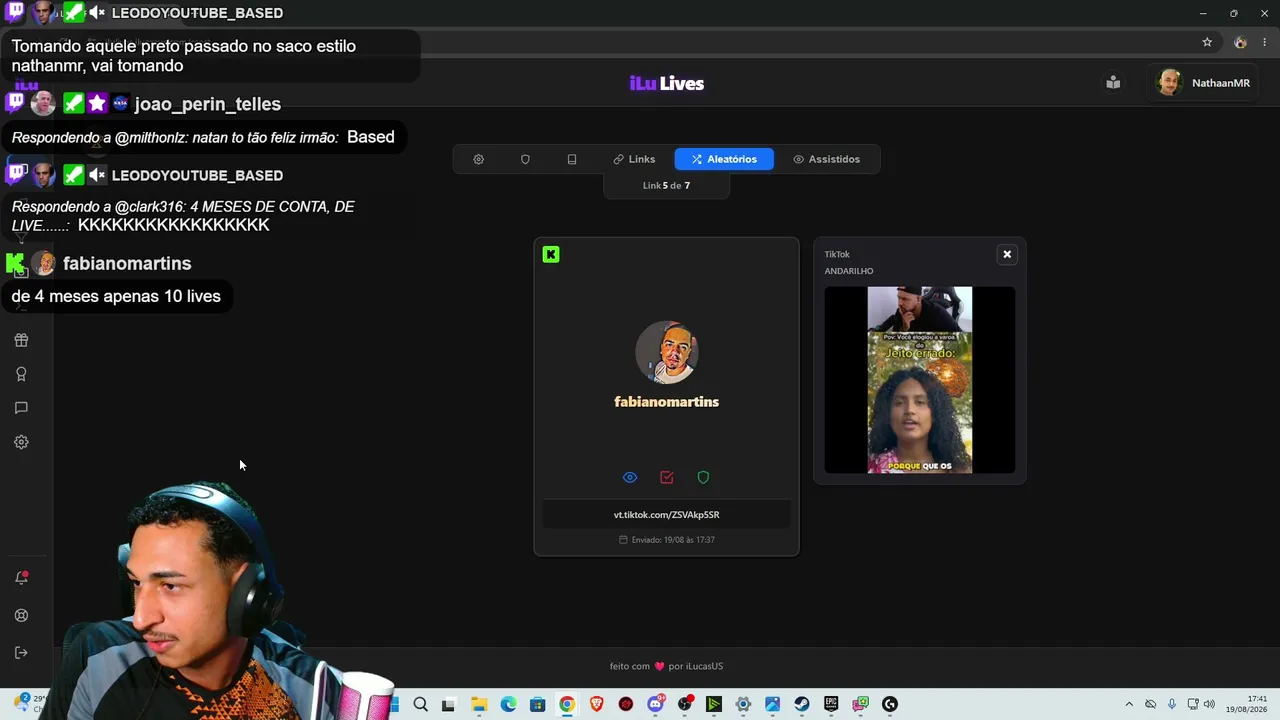Open Windows Search from the taskbar

[421, 704]
